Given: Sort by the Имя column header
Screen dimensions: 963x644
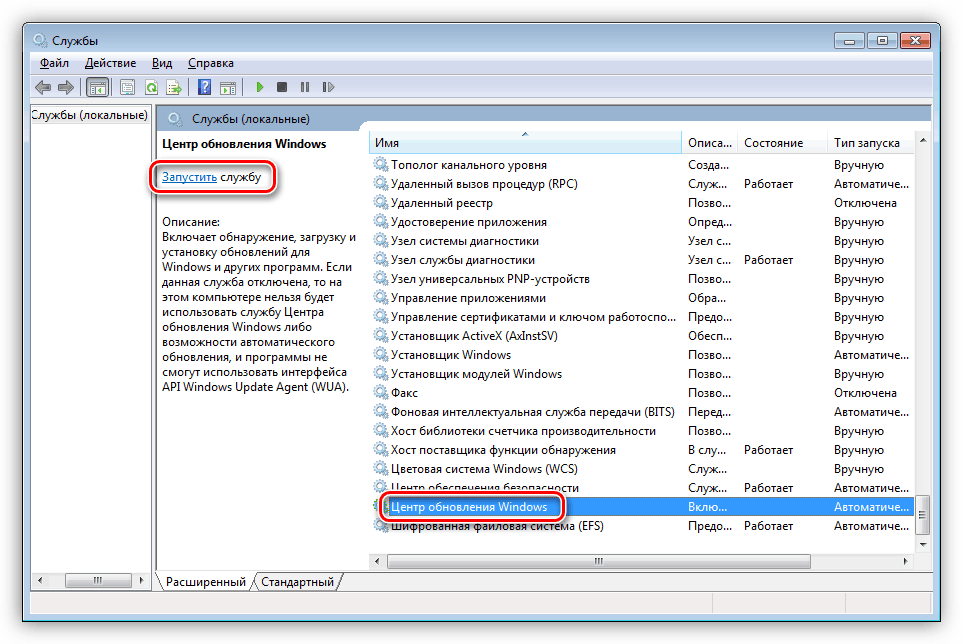Looking at the screenshot, I should pyautogui.click(x=525, y=142).
